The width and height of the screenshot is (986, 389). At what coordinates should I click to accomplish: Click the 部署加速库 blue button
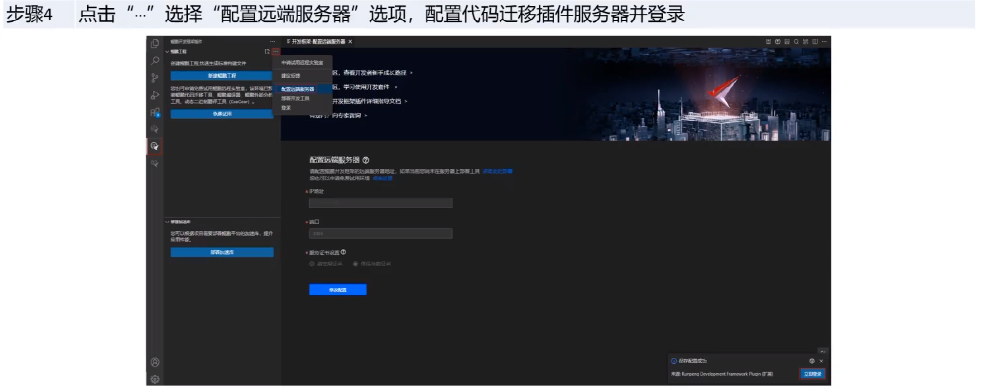222,252
